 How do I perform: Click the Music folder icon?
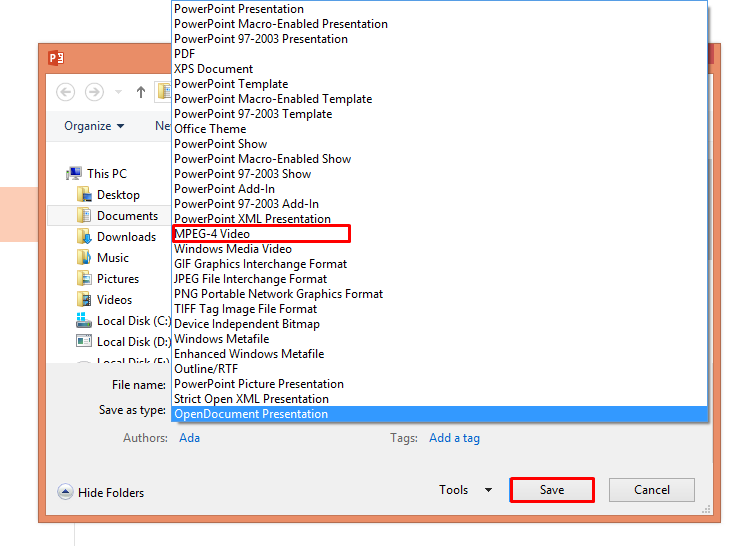tap(84, 258)
